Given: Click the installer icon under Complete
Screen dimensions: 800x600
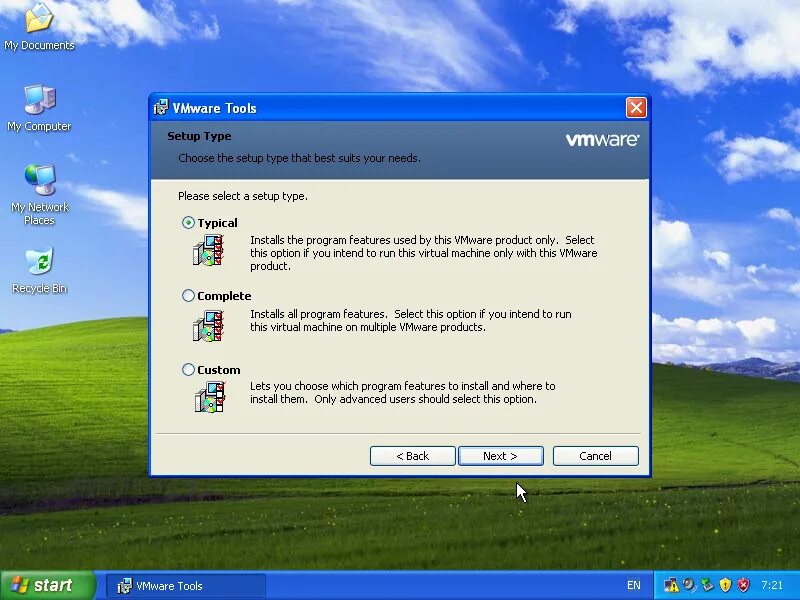Looking at the screenshot, I should point(209,326).
